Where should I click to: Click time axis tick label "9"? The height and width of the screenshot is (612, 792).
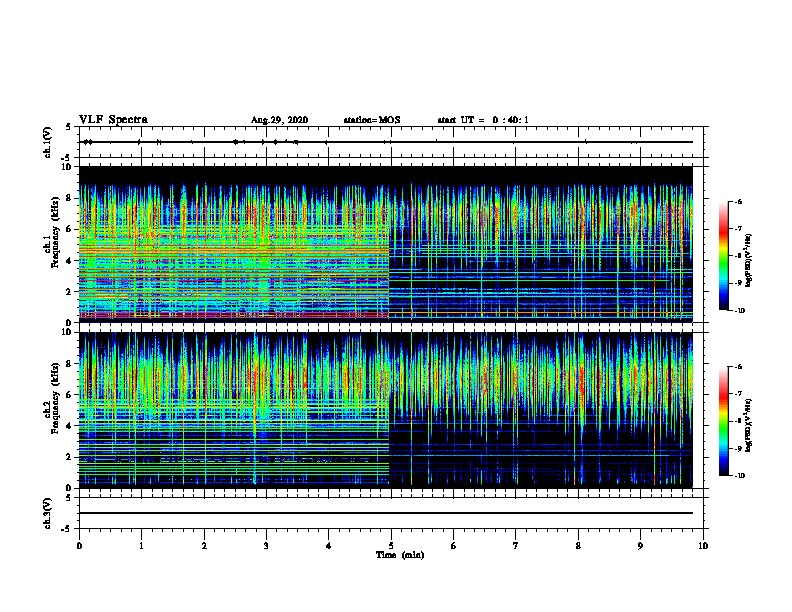pos(640,546)
